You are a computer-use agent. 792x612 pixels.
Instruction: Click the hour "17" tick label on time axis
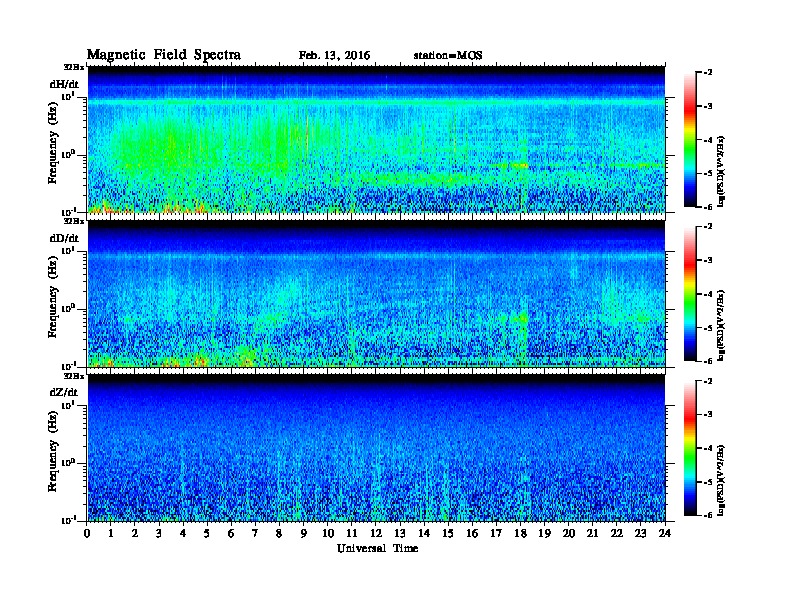497,534
